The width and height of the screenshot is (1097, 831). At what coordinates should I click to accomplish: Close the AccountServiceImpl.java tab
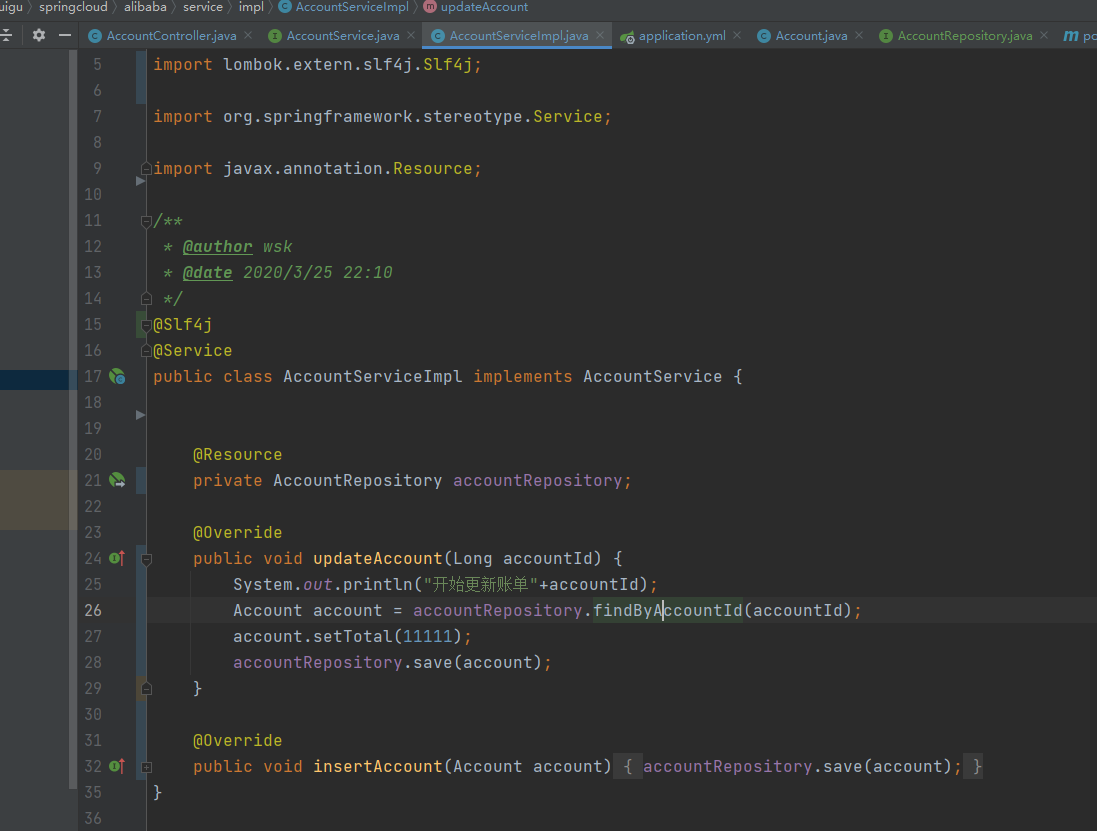pos(600,35)
